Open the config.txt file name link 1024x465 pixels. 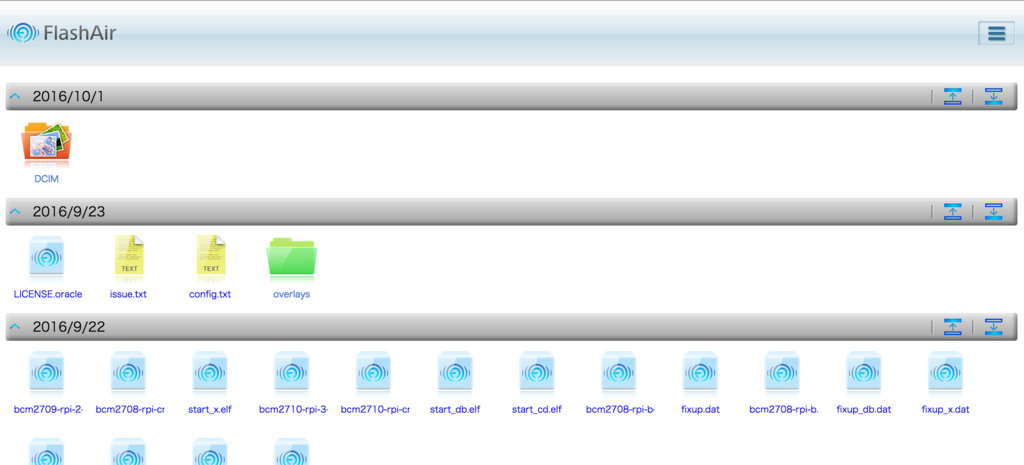click(x=210, y=295)
